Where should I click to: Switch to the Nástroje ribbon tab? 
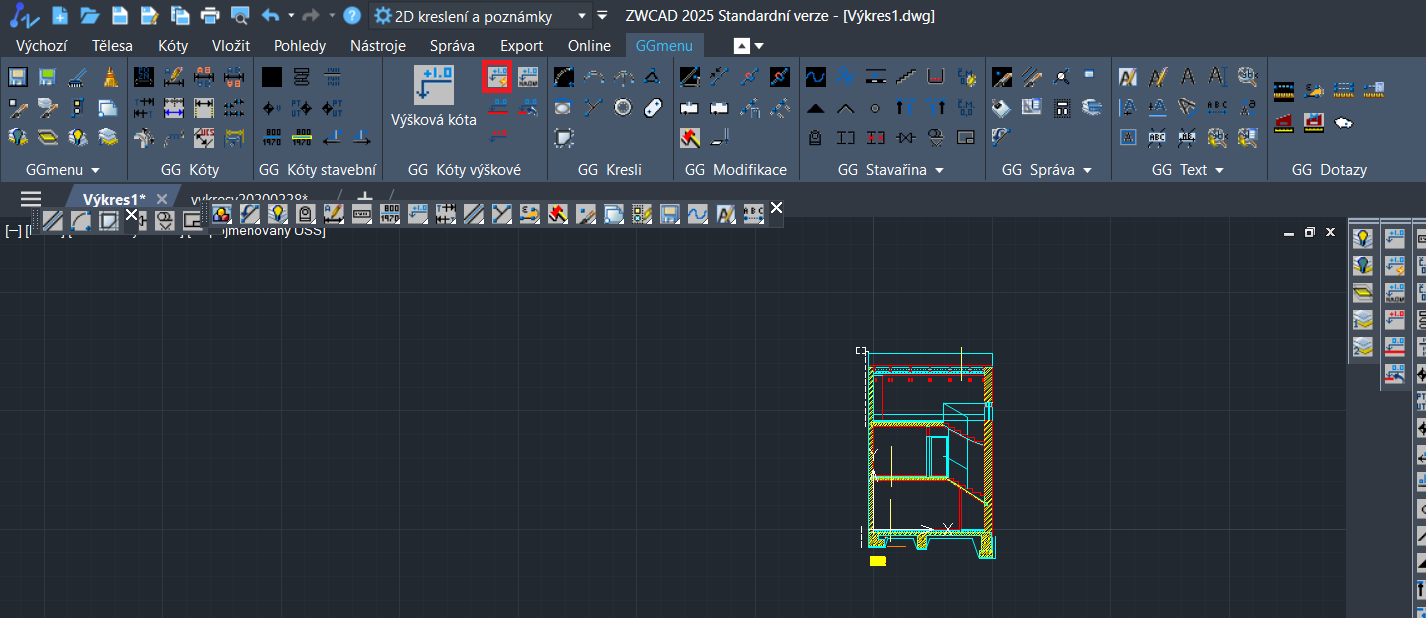378,46
